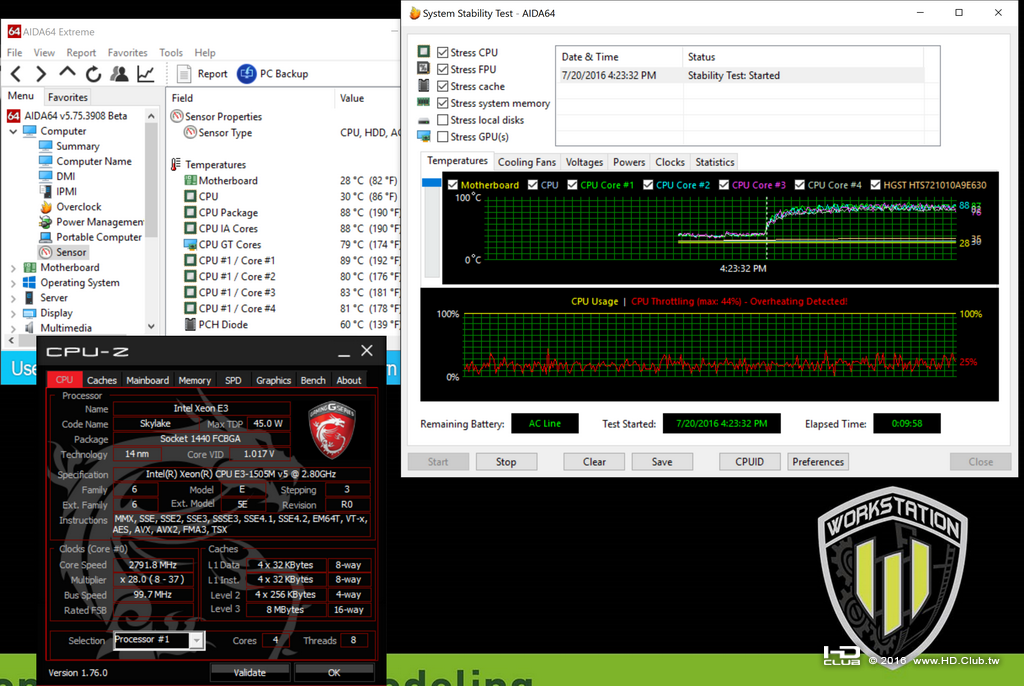Select Computer Name in the tree

pos(94,161)
